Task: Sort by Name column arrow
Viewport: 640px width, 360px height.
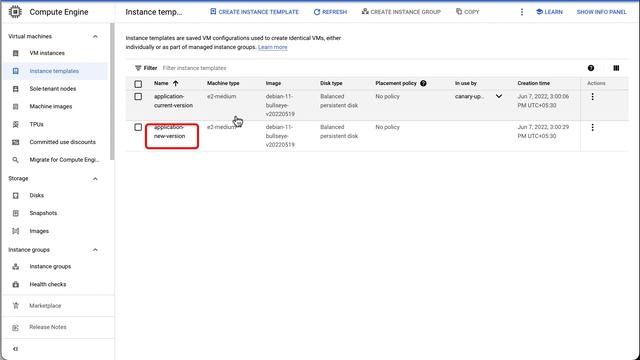Action: (176, 83)
